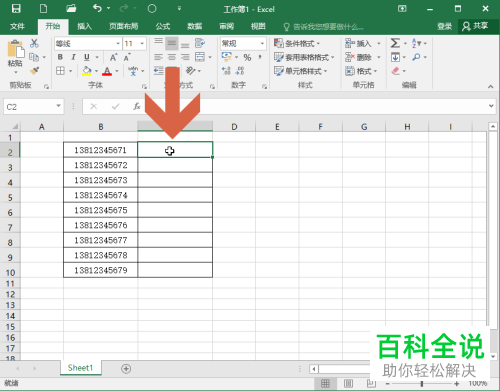Screen dimensions: 500x391
Task: Increase decimal places
Action: [x=226, y=71]
